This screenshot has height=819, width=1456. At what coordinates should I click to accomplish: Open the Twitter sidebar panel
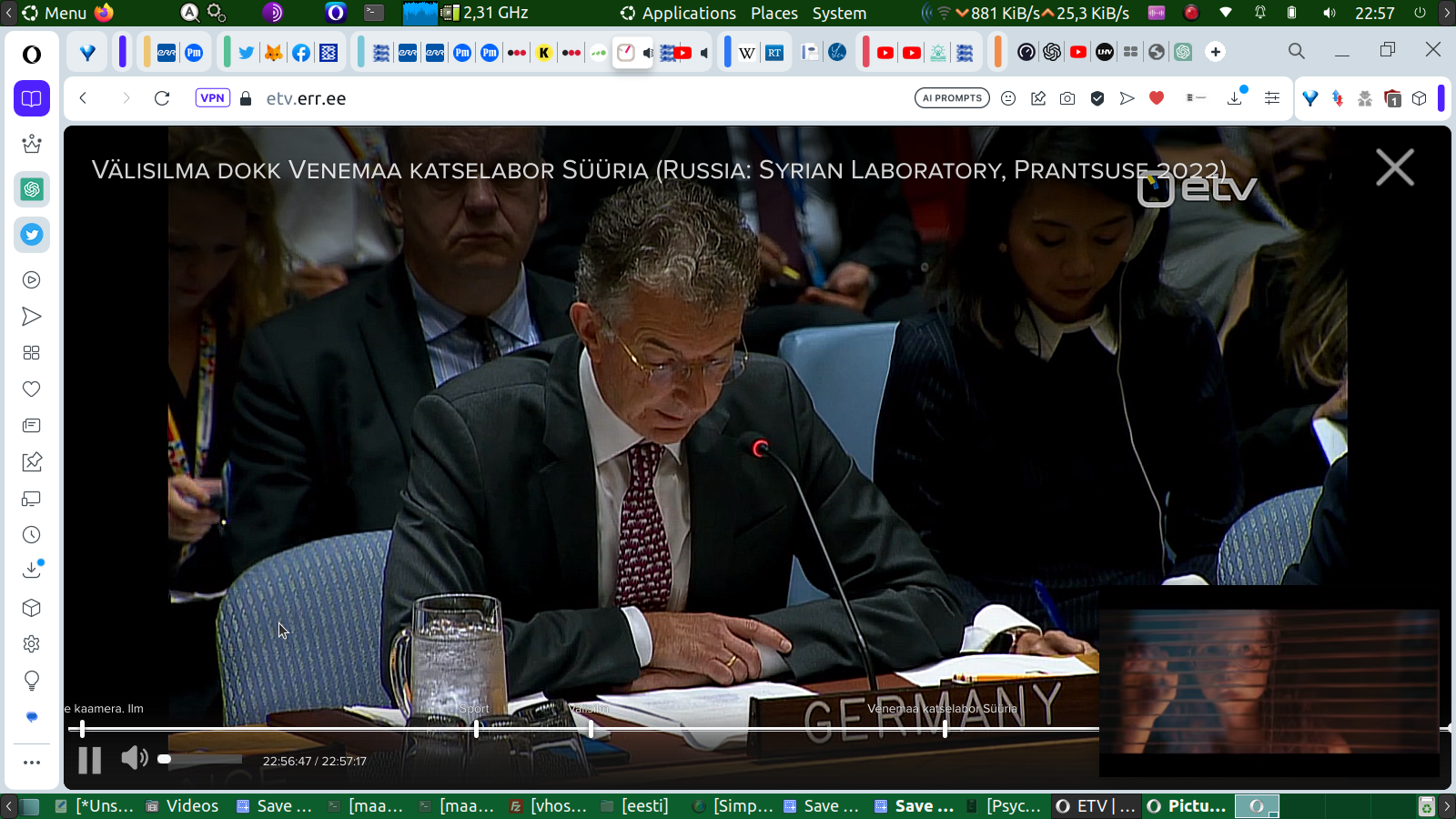click(x=32, y=235)
